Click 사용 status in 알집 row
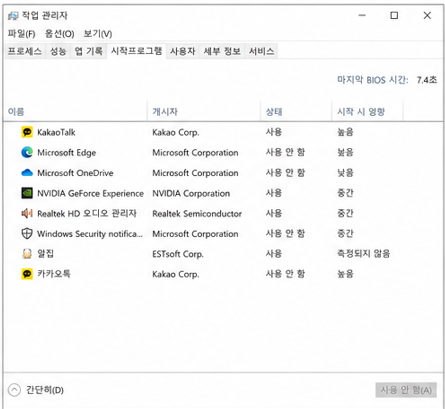This screenshot has width=445, height=409. click(274, 254)
